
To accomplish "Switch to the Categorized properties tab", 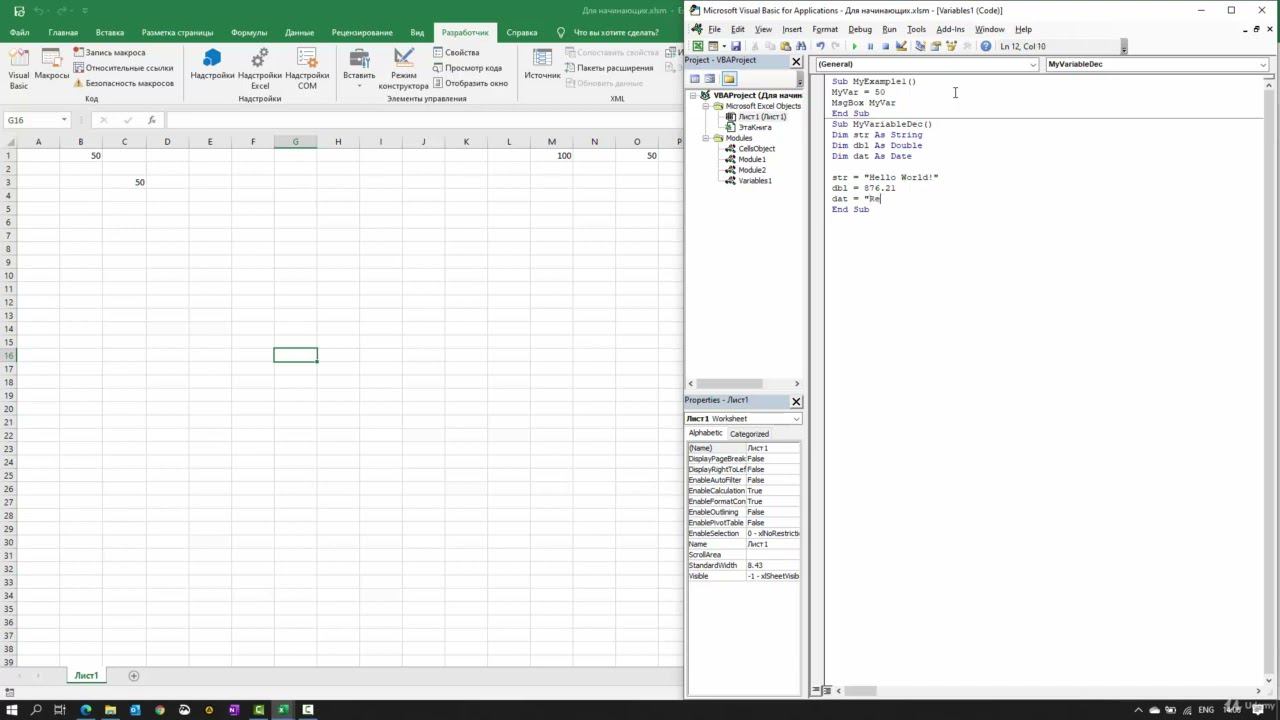I will (749, 434).
